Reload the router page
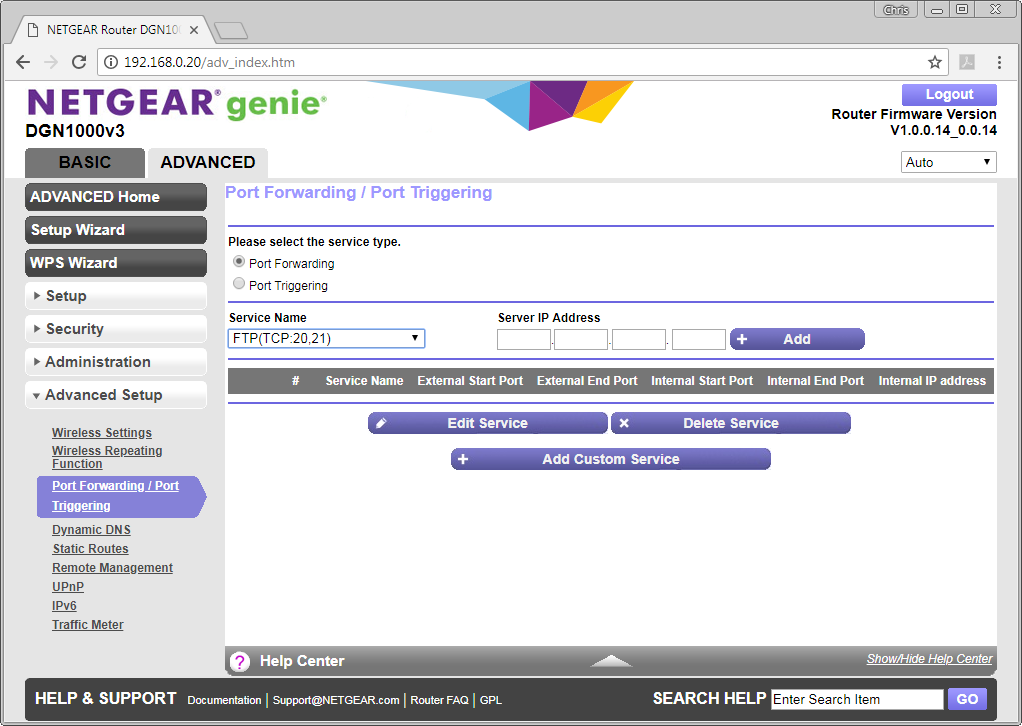Screen dimensions: 1022x726 (79, 62)
